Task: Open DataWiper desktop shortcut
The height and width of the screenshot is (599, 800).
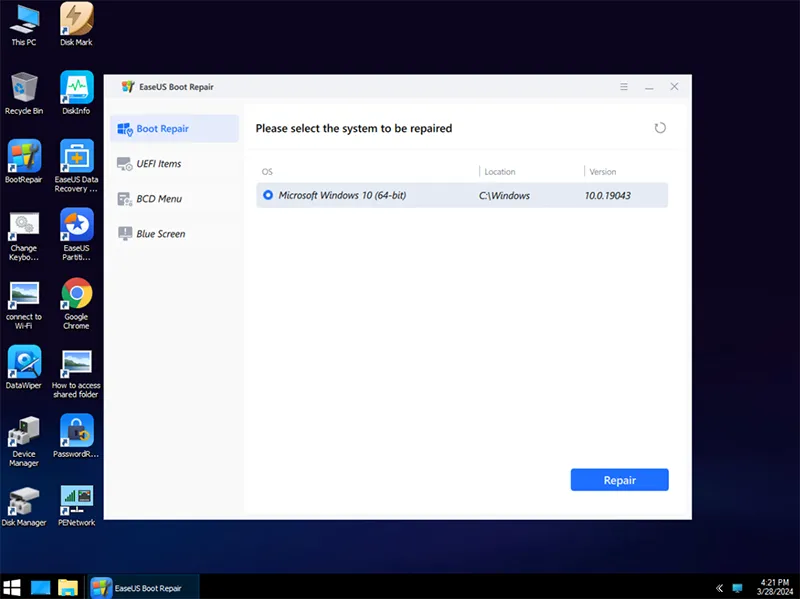Action: [23, 367]
